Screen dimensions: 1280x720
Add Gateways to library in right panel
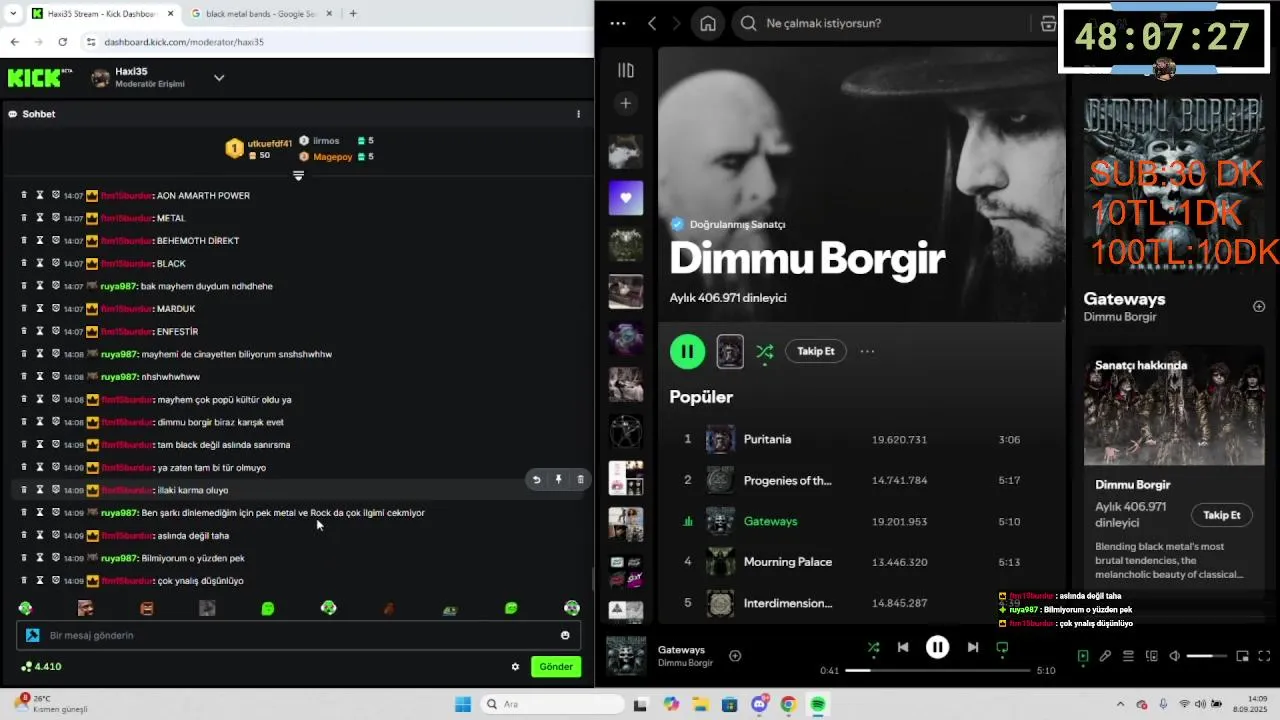[x=1259, y=307]
